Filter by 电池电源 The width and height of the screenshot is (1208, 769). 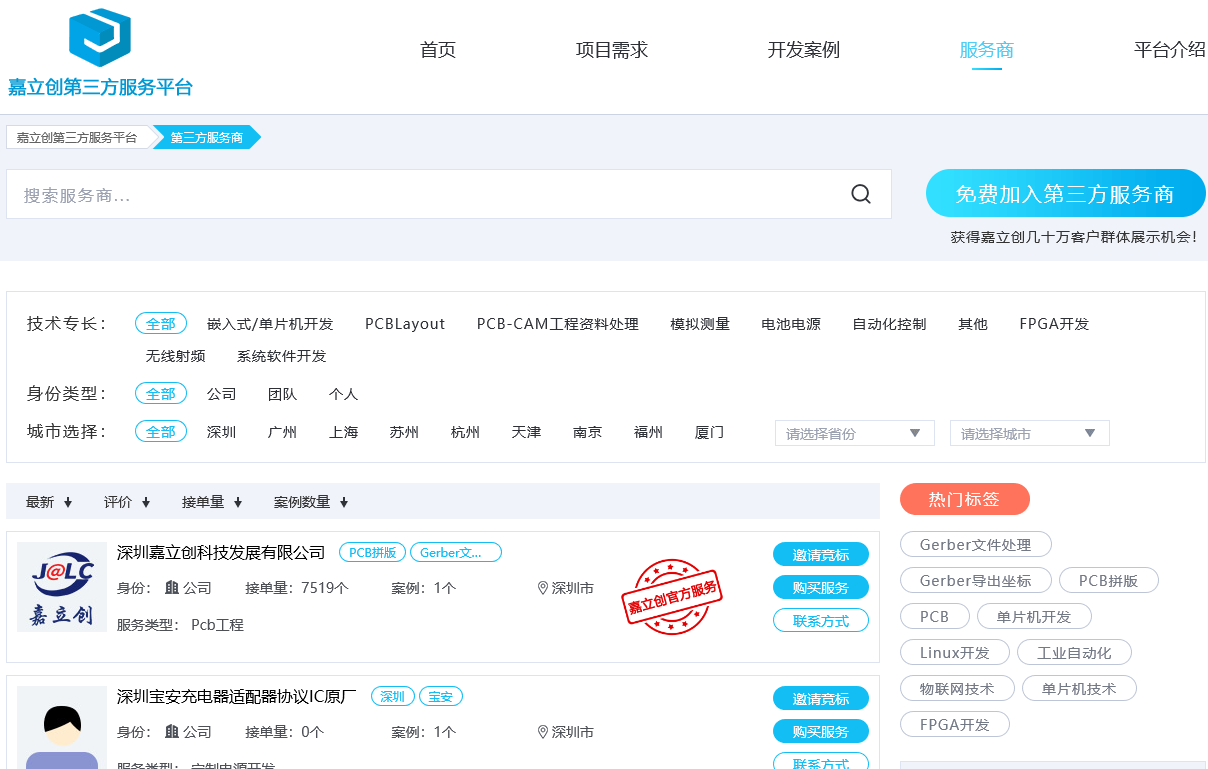click(x=791, y=324)
